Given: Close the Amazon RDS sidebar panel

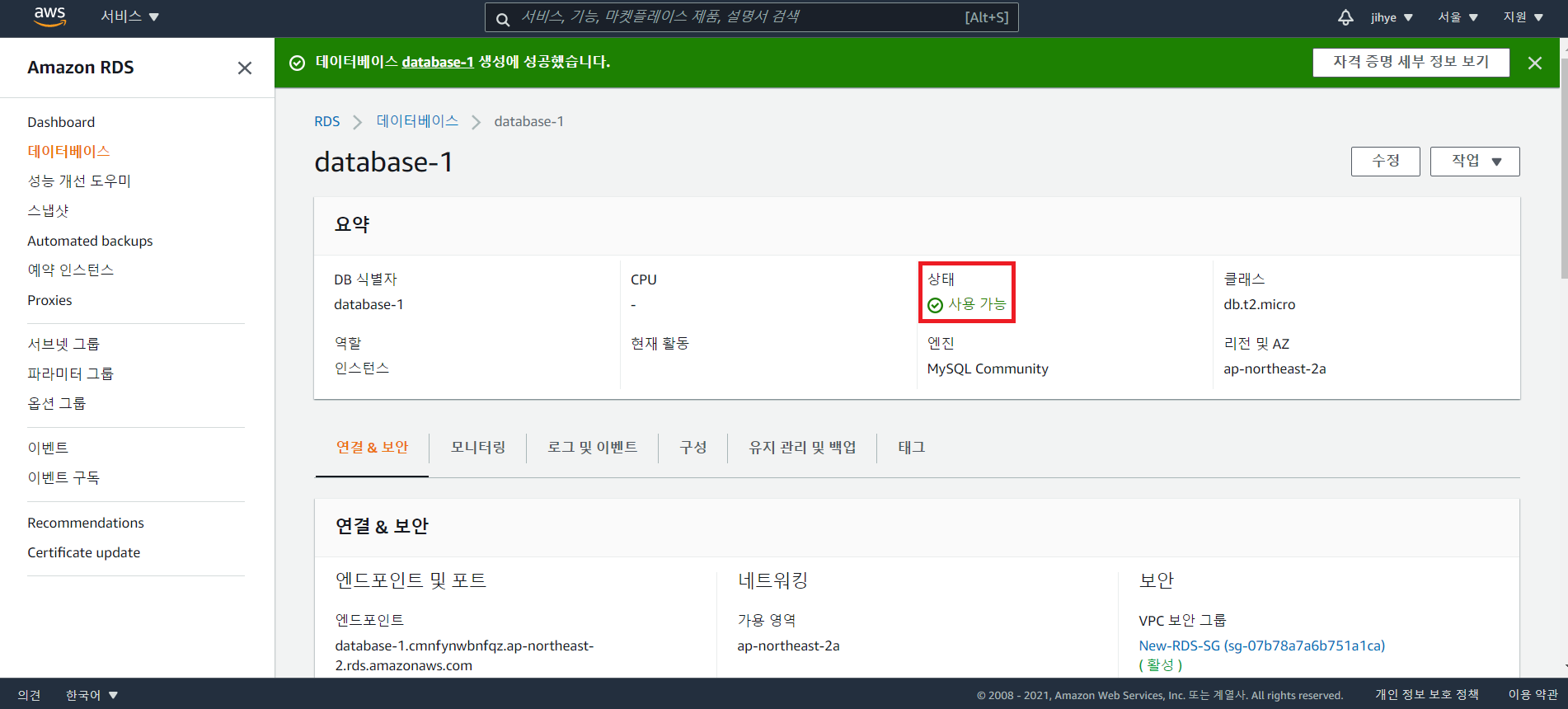Looking at the screenshot, I should 245,68.
